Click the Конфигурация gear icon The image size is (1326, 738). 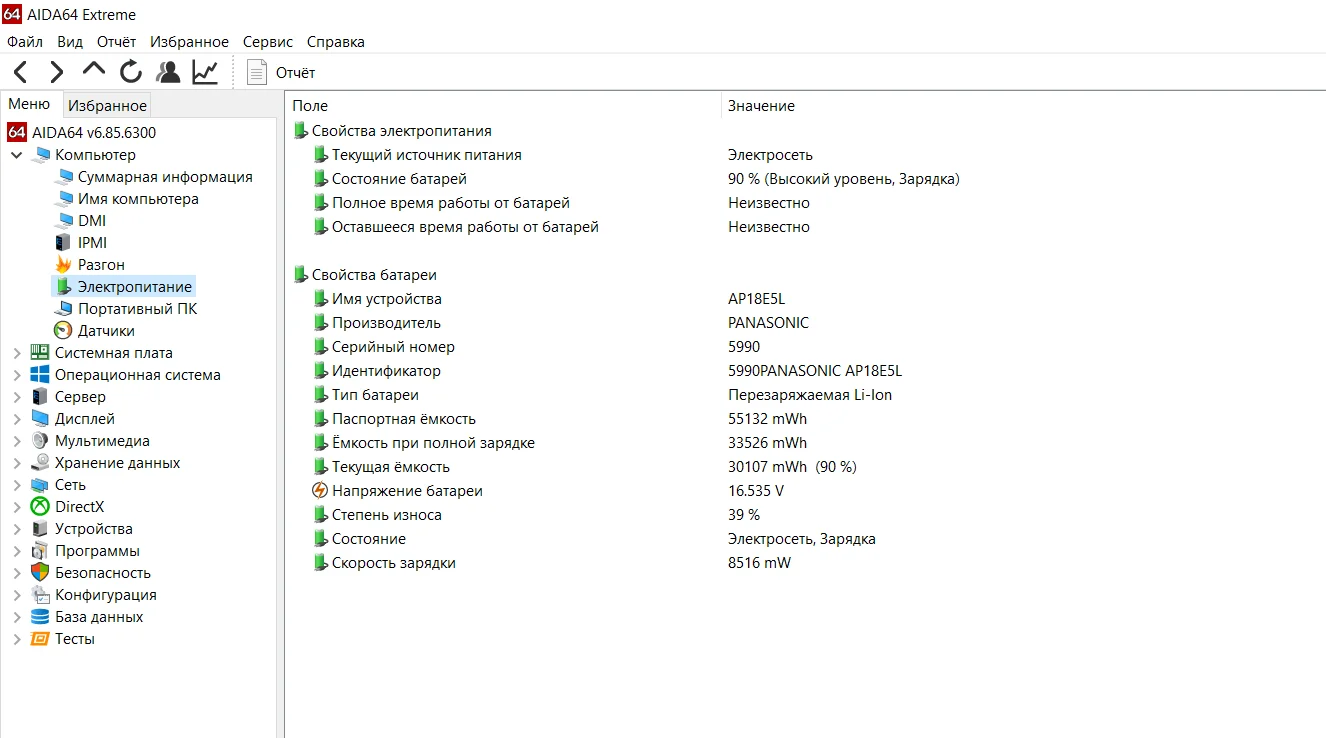click(40, 595)
